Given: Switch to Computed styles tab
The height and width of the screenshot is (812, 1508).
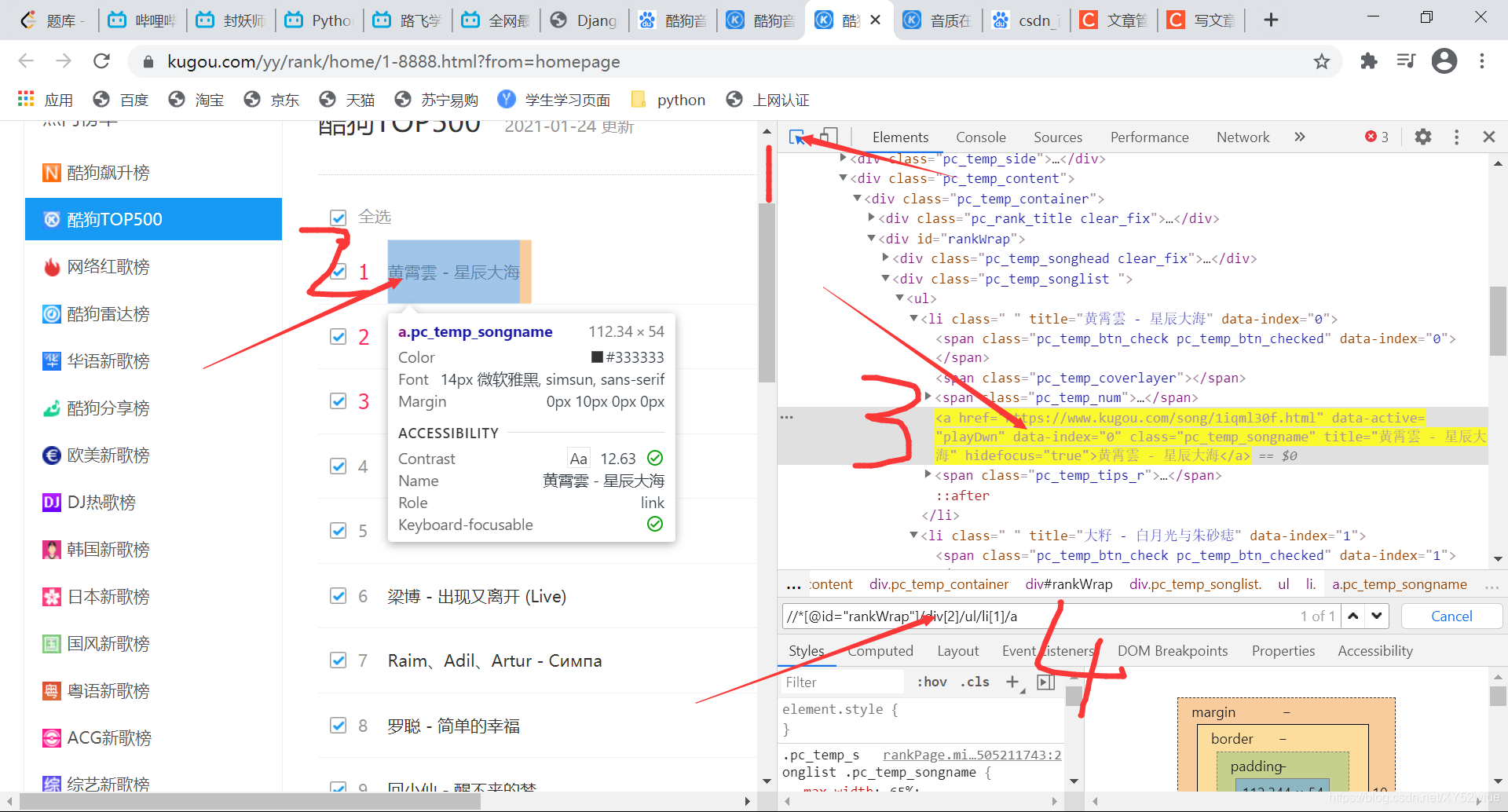Looking at the screenshot, I should (880, 651).
